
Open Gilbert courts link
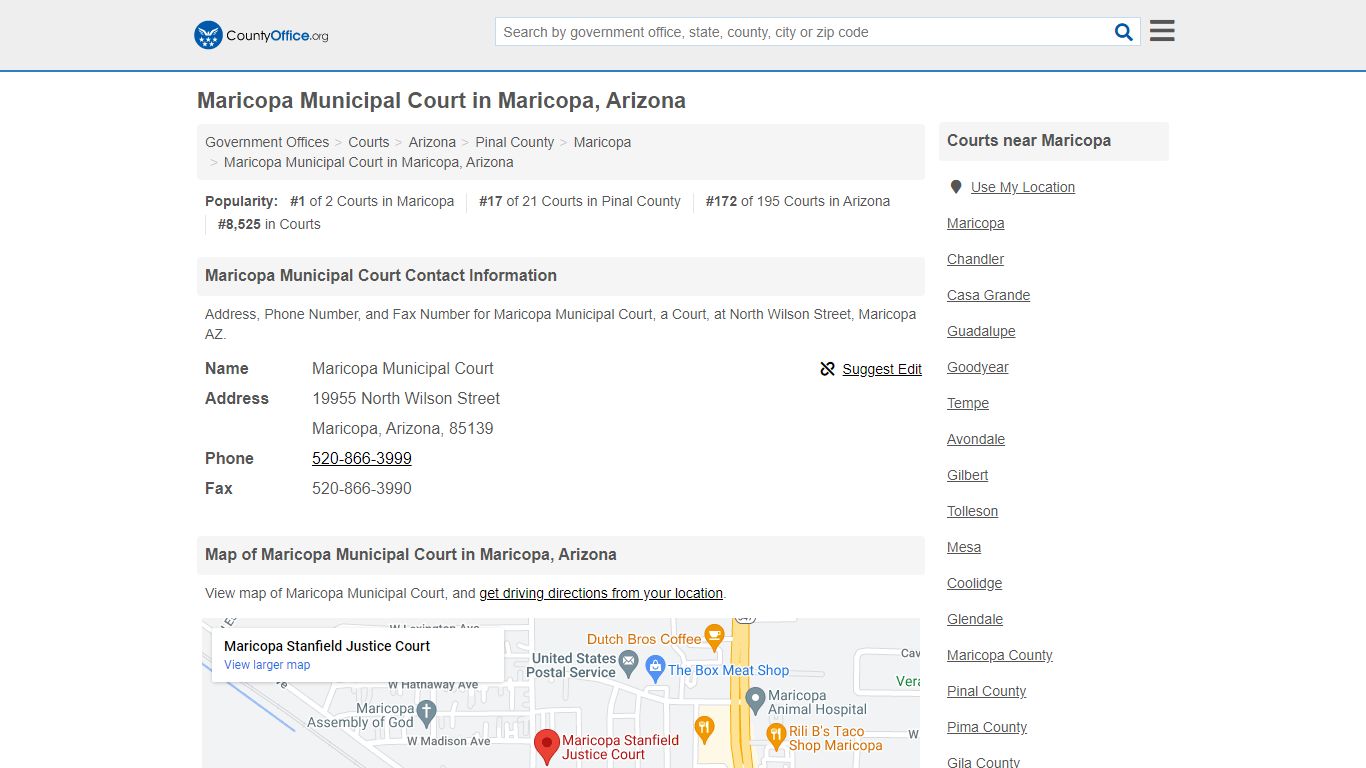pos(968,475)
